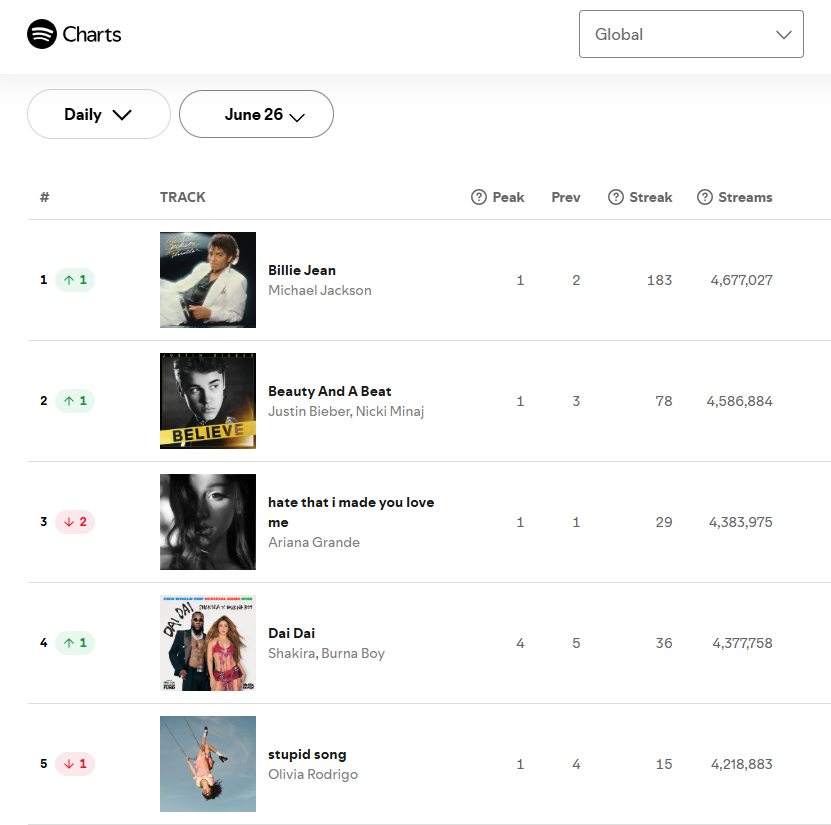Click the red down-arrow badge for Ariana Grande
This screenshot has height=825, width=831.
point(75,522)
